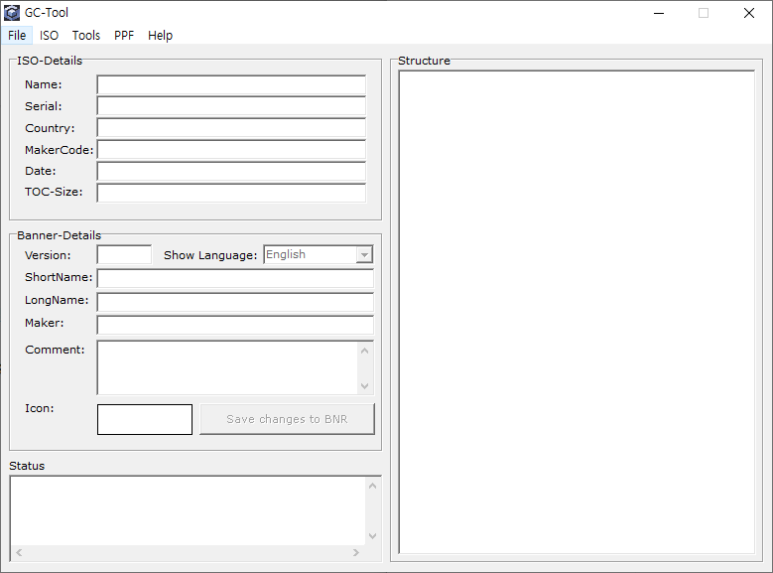
Task: Click Comment box scroll down arrow
Action: [365, 386]
